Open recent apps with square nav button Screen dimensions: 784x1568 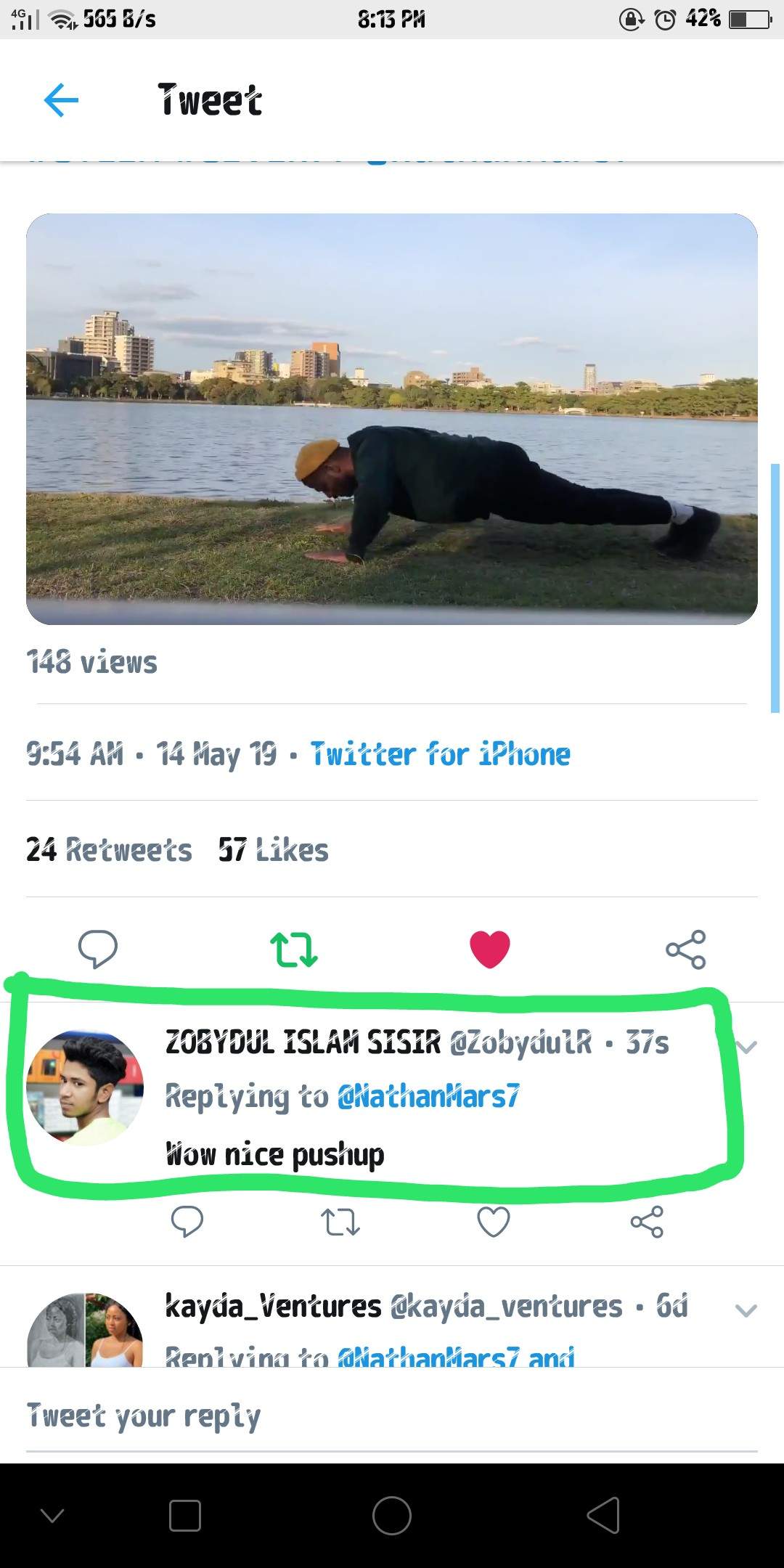184,1516
